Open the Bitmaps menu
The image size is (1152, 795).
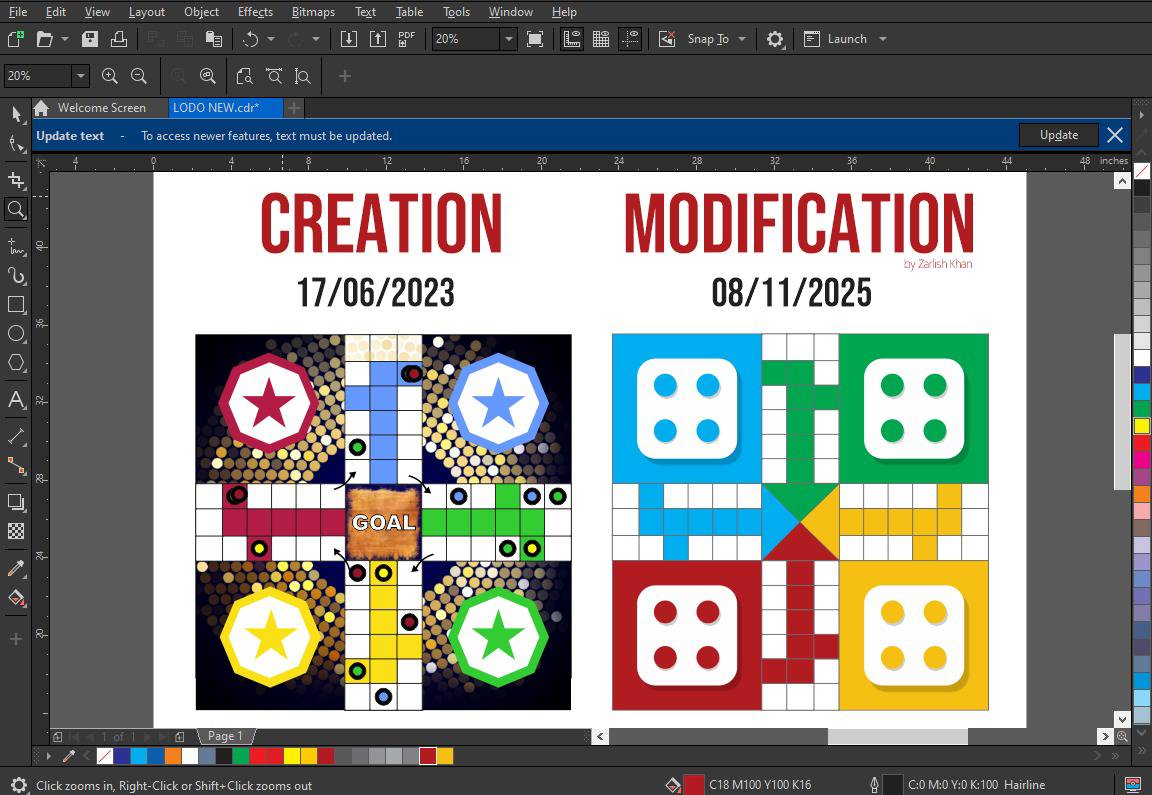coord(313,12)
